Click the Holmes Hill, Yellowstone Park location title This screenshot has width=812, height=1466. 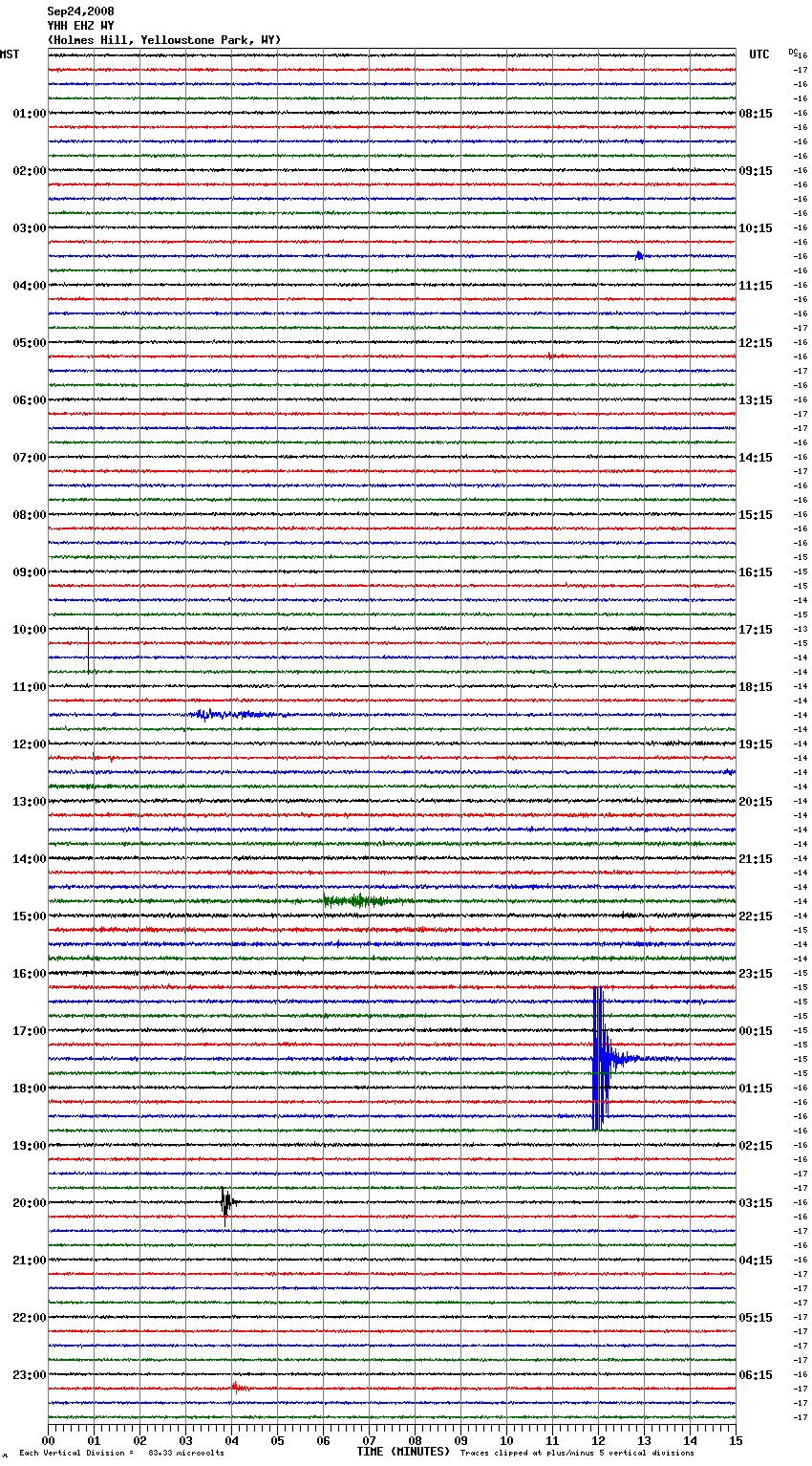(x=164, y=40)
